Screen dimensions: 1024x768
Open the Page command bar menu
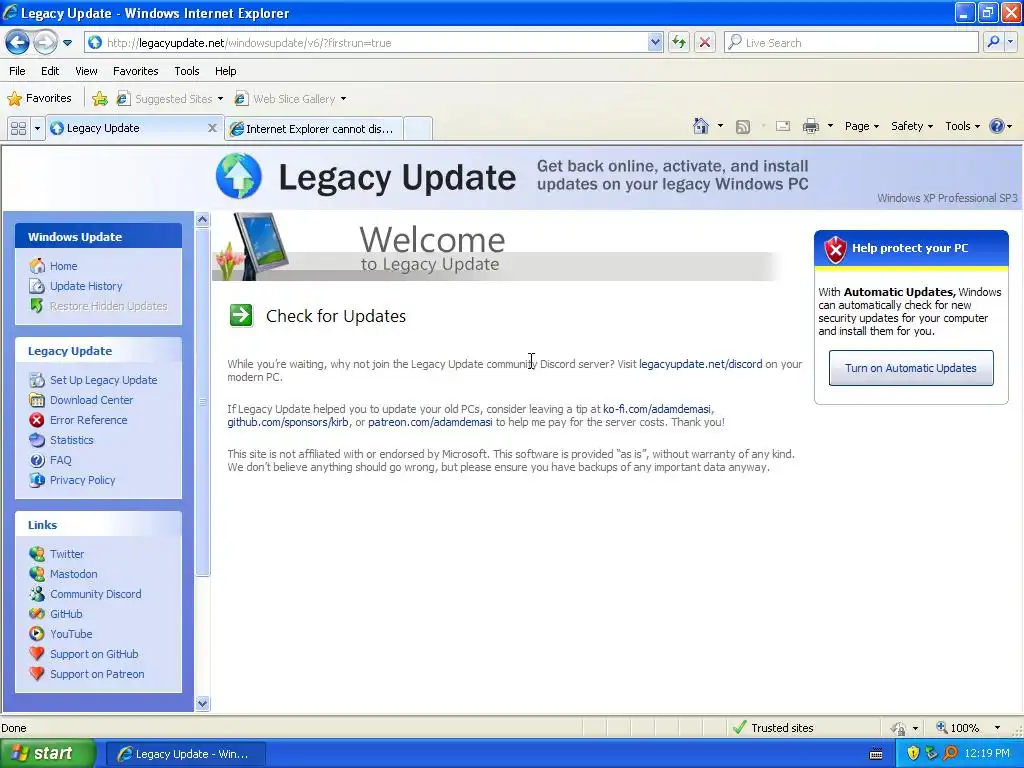point(861,126)
